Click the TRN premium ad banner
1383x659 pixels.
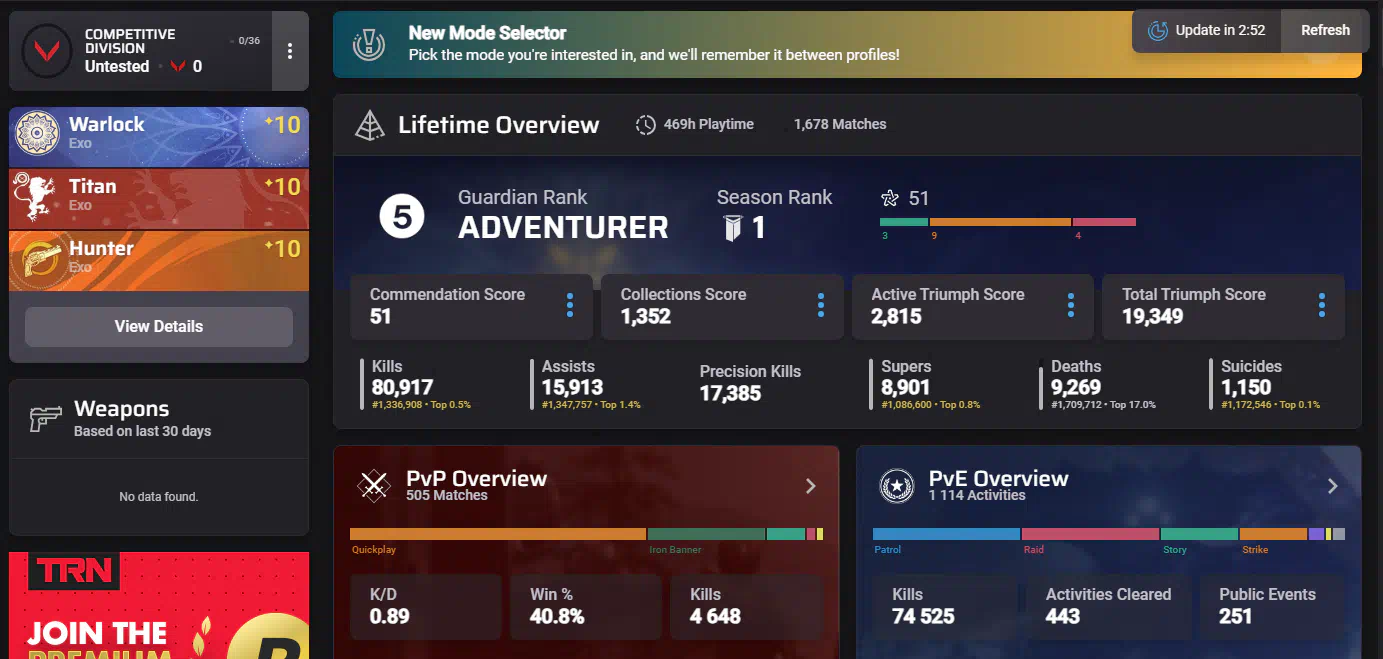click(x=159, y=605)
